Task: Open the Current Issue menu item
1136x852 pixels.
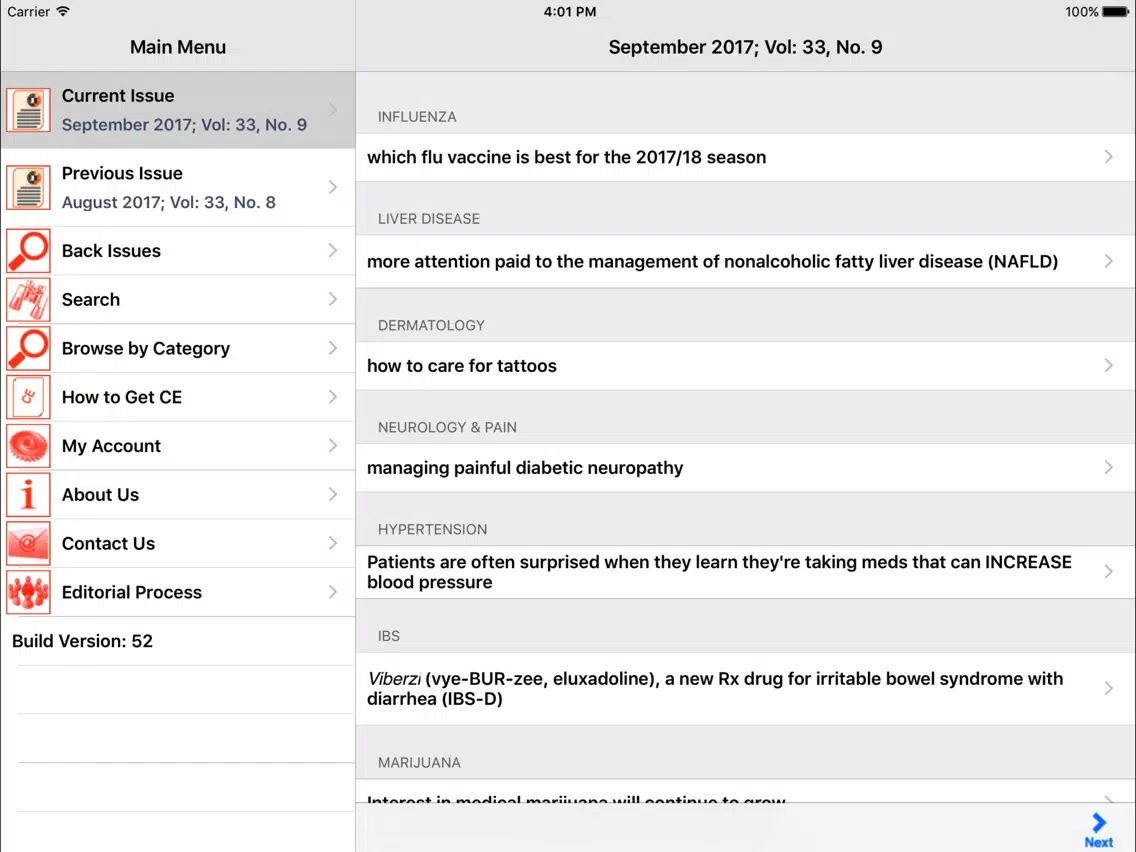Action: tap(178, 110)
